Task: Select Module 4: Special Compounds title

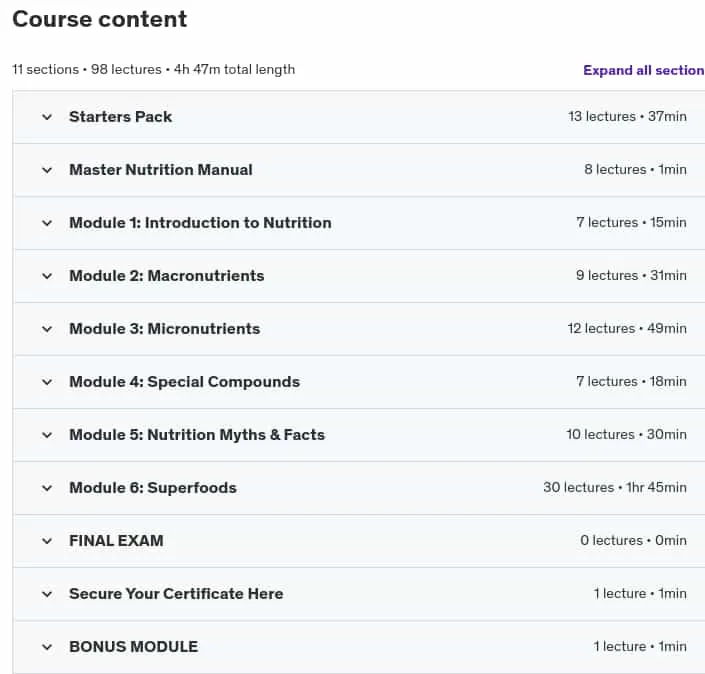Action: [184, 382]
